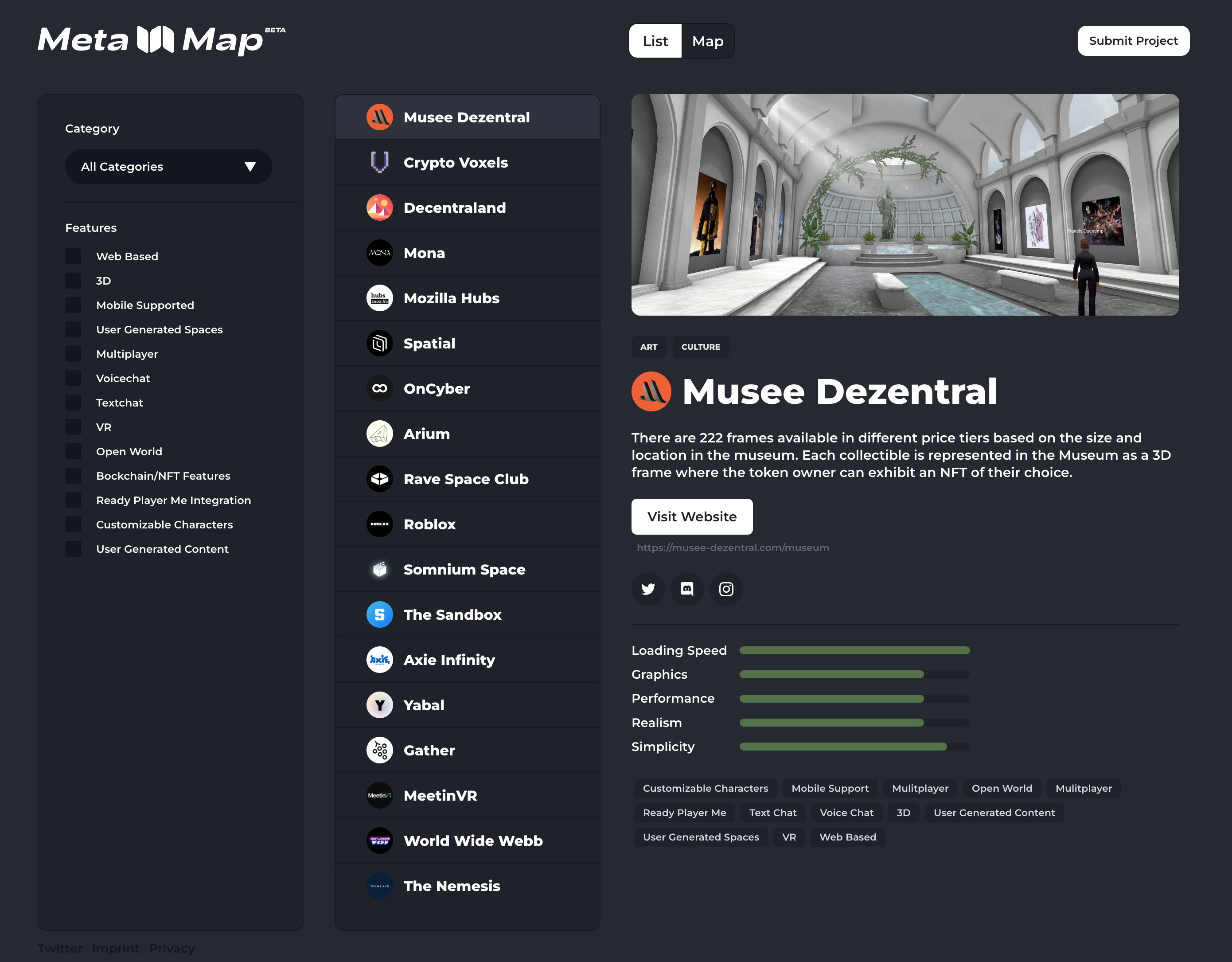Click the CULTURE category tag
The image size is (1232, 962).
click(701, 347)
